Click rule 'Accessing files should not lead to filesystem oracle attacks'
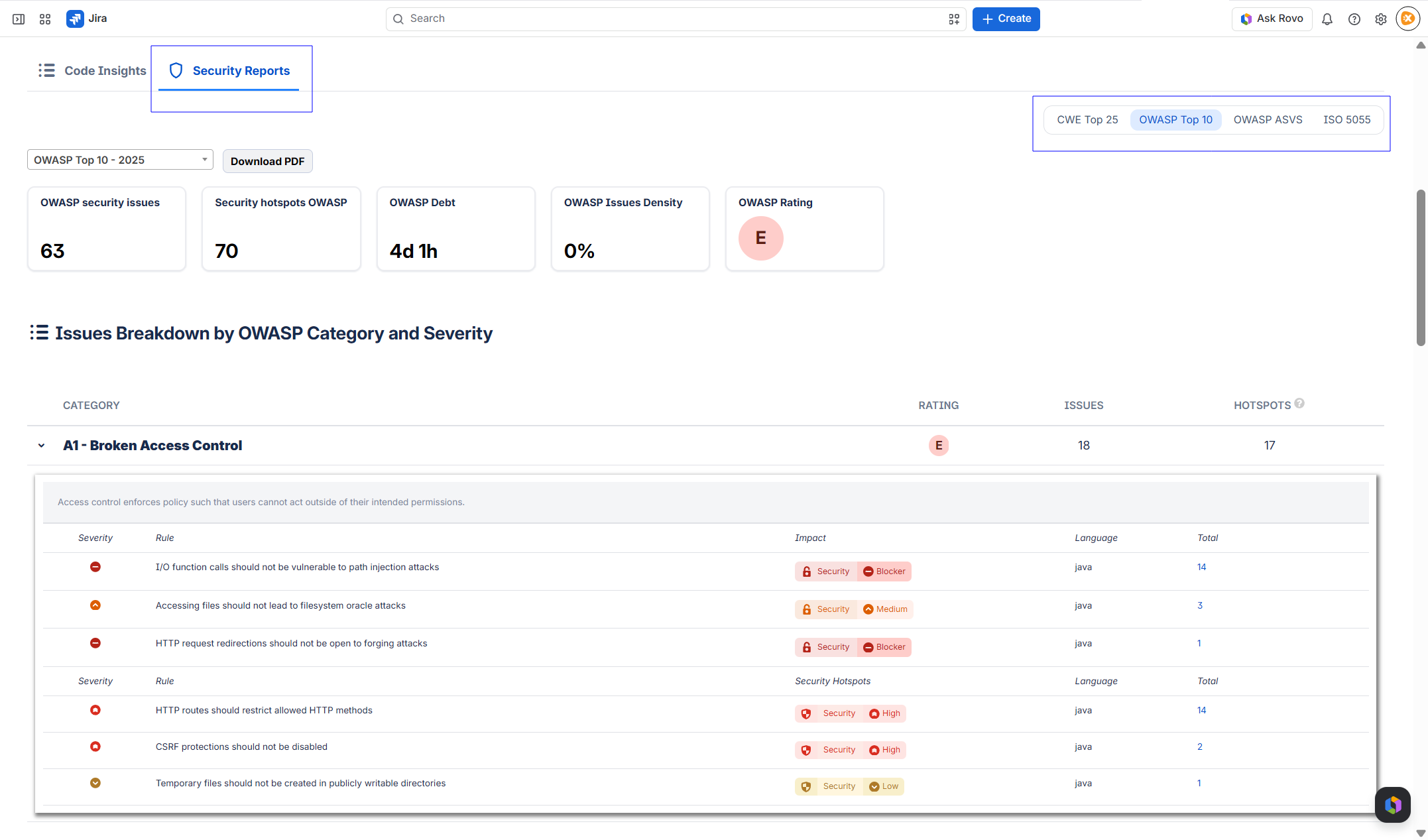Screen dimensions: 1428x840 point(280,605)
